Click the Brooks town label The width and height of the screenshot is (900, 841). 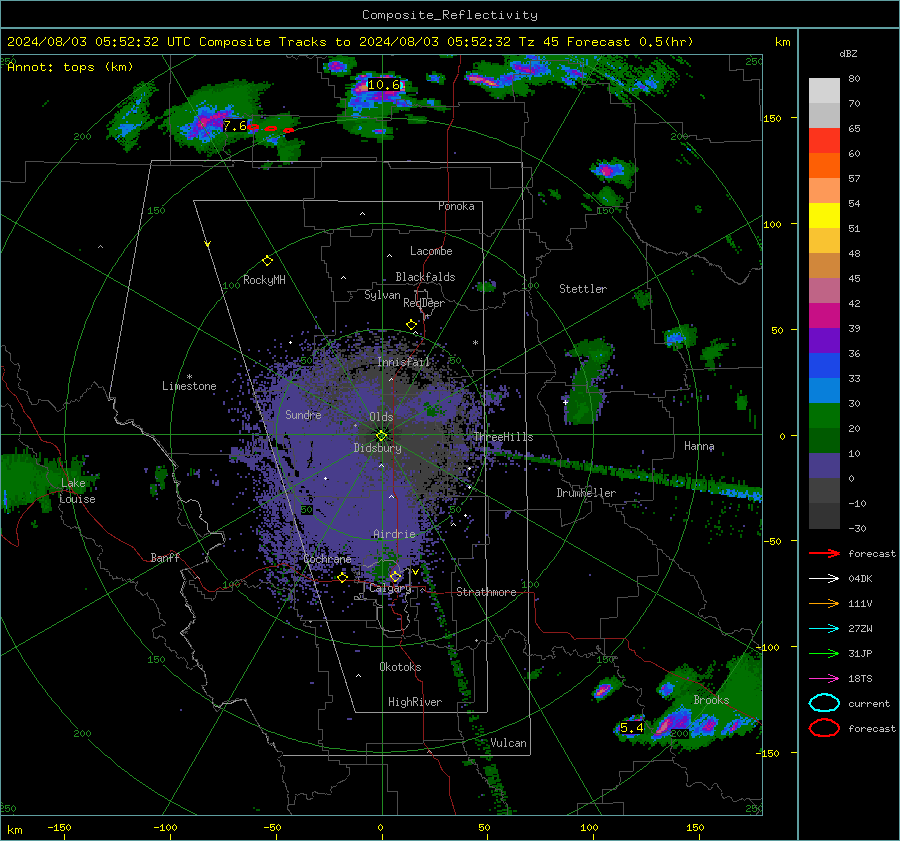tap(711, 700)
